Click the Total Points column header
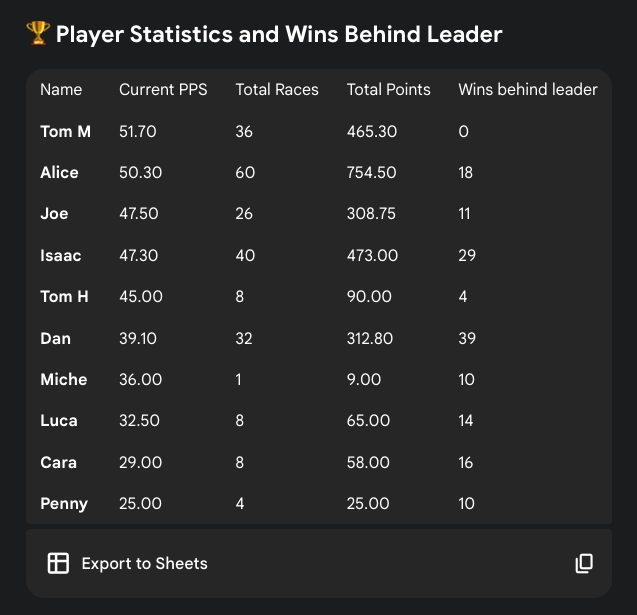 point(388,90)
